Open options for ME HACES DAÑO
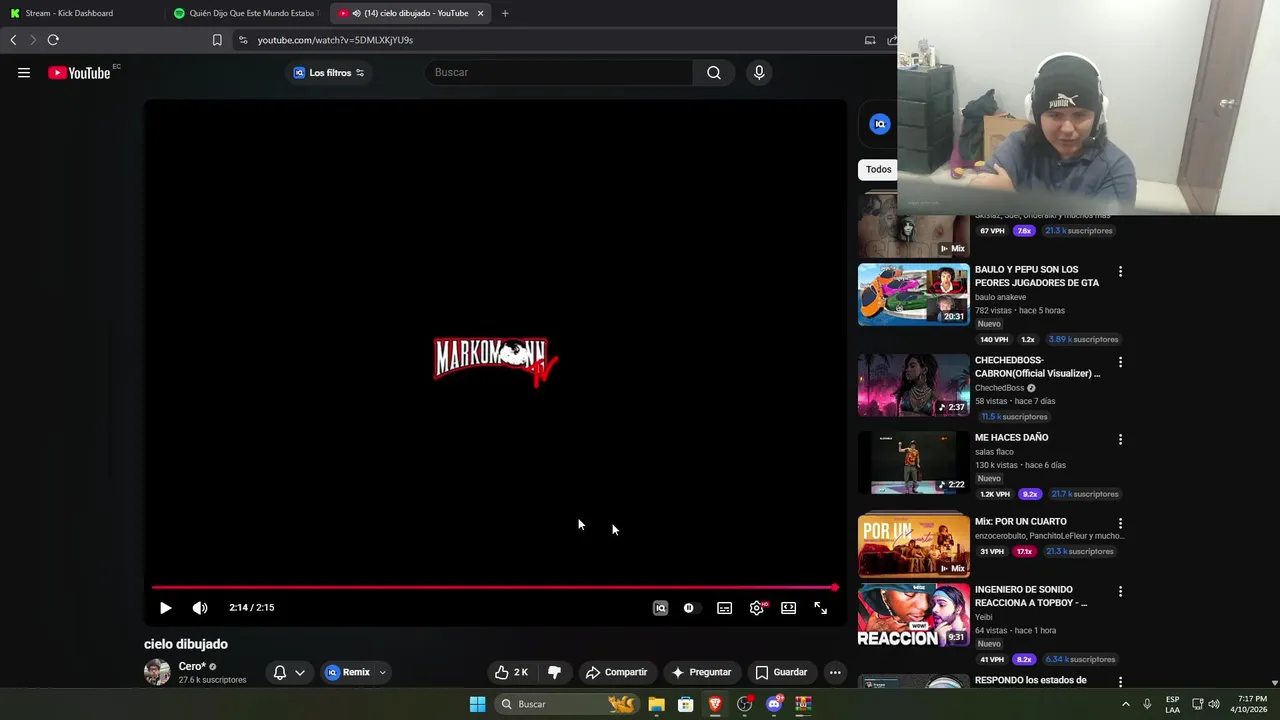This screenshot has height=720, width=1280. pos(1120,439)
